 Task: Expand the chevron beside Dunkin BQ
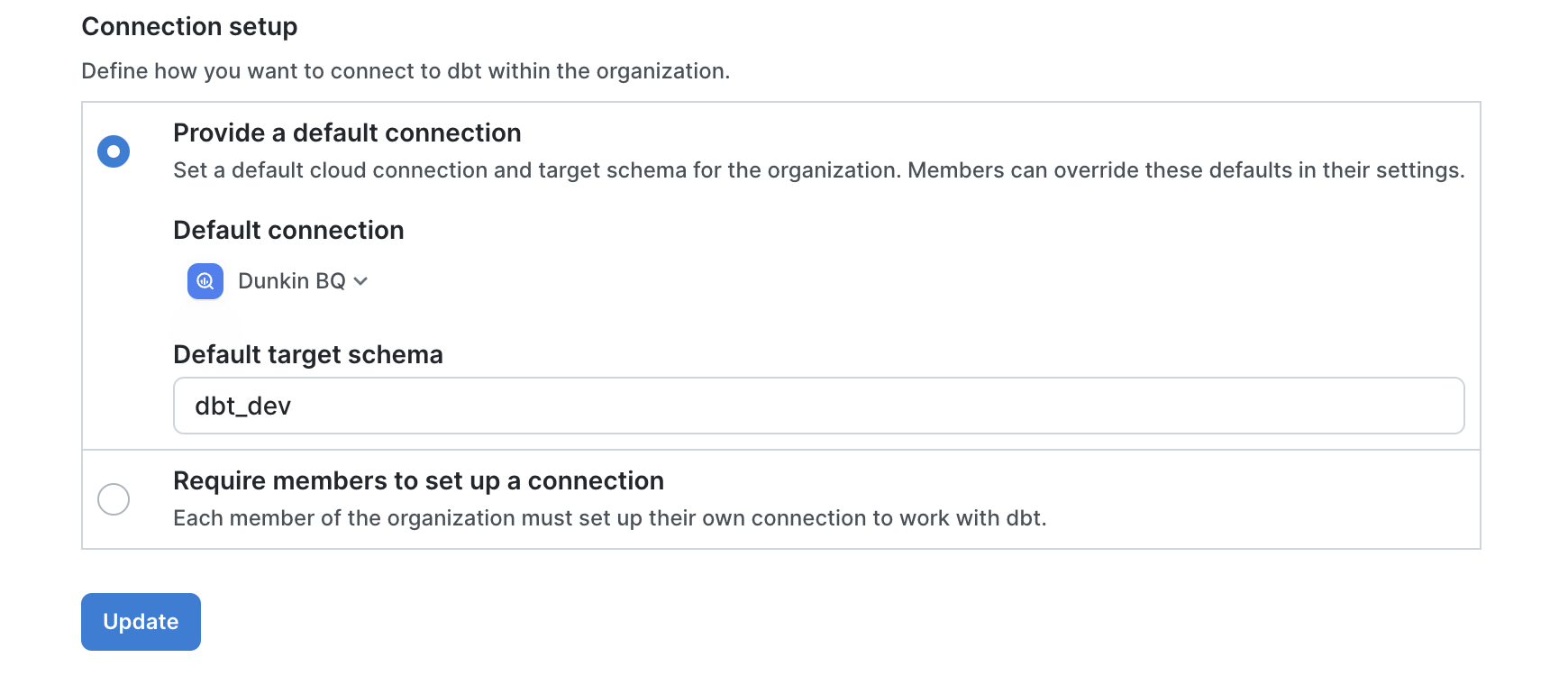[360, 281]
